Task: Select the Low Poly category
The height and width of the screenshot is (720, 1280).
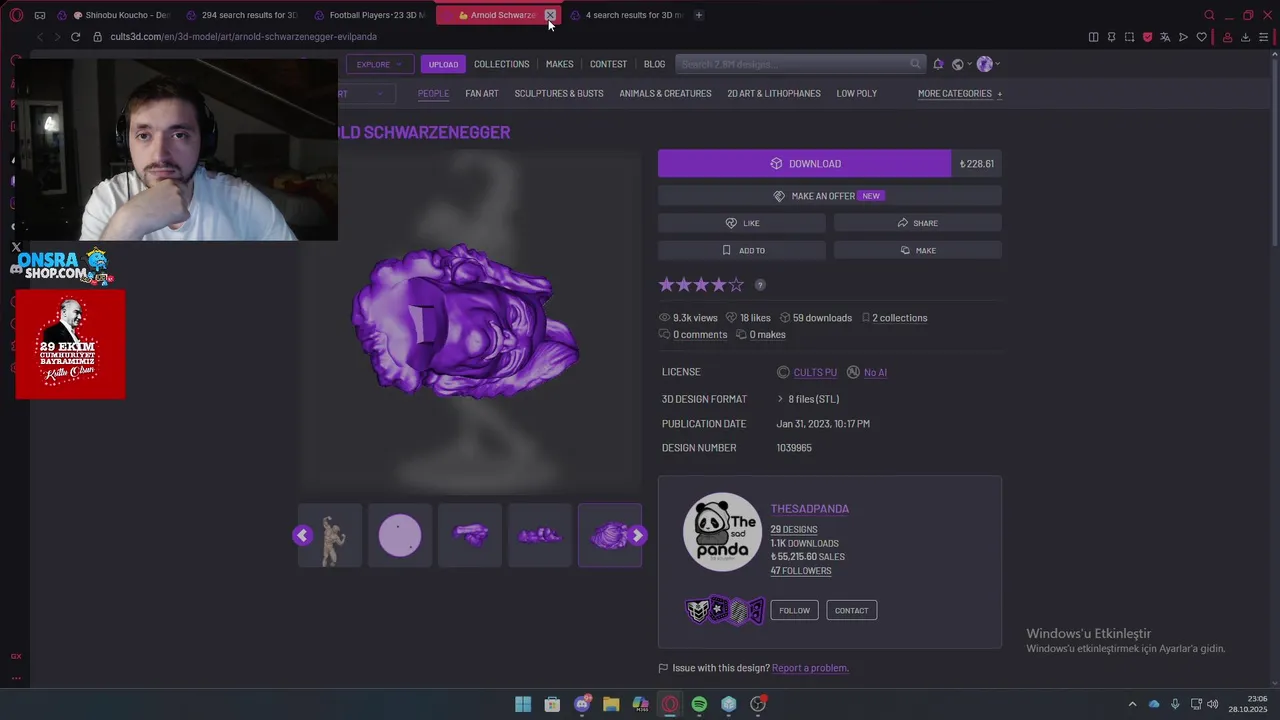Action: tap(856, 94)
